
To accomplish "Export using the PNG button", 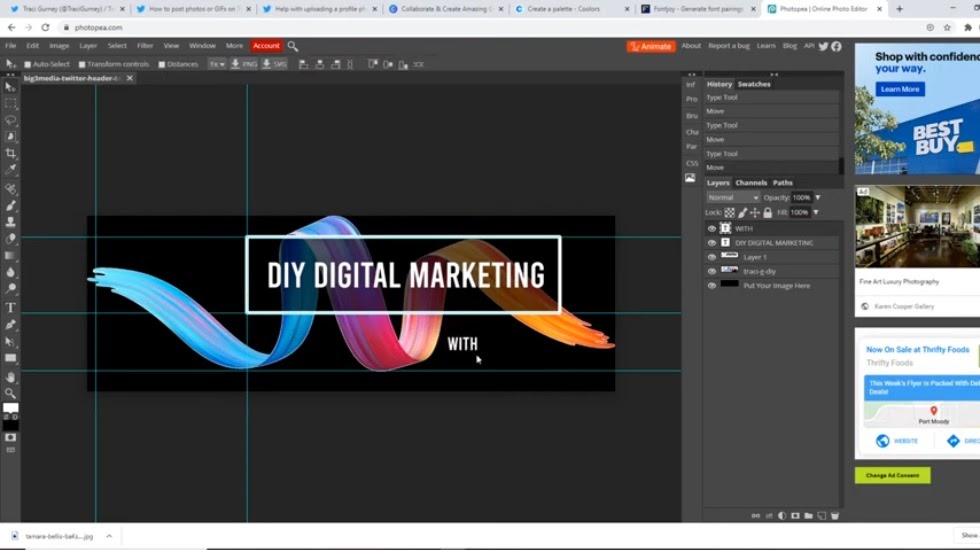I will [x=244, y=64].
